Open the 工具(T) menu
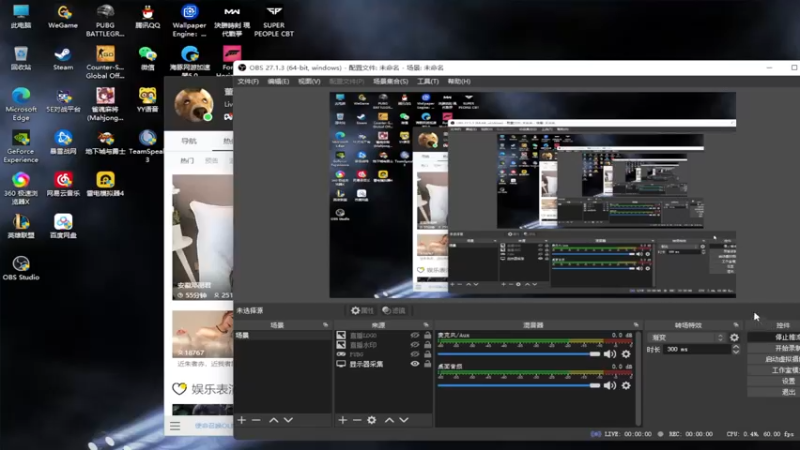Screen dimensions: 800x450 click(428, 82)
